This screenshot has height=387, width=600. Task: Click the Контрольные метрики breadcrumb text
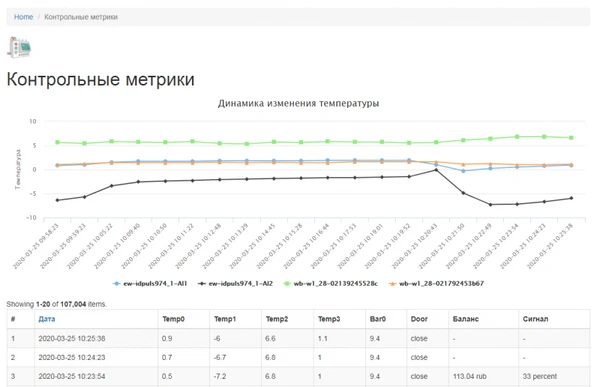[x=81, y=17]
